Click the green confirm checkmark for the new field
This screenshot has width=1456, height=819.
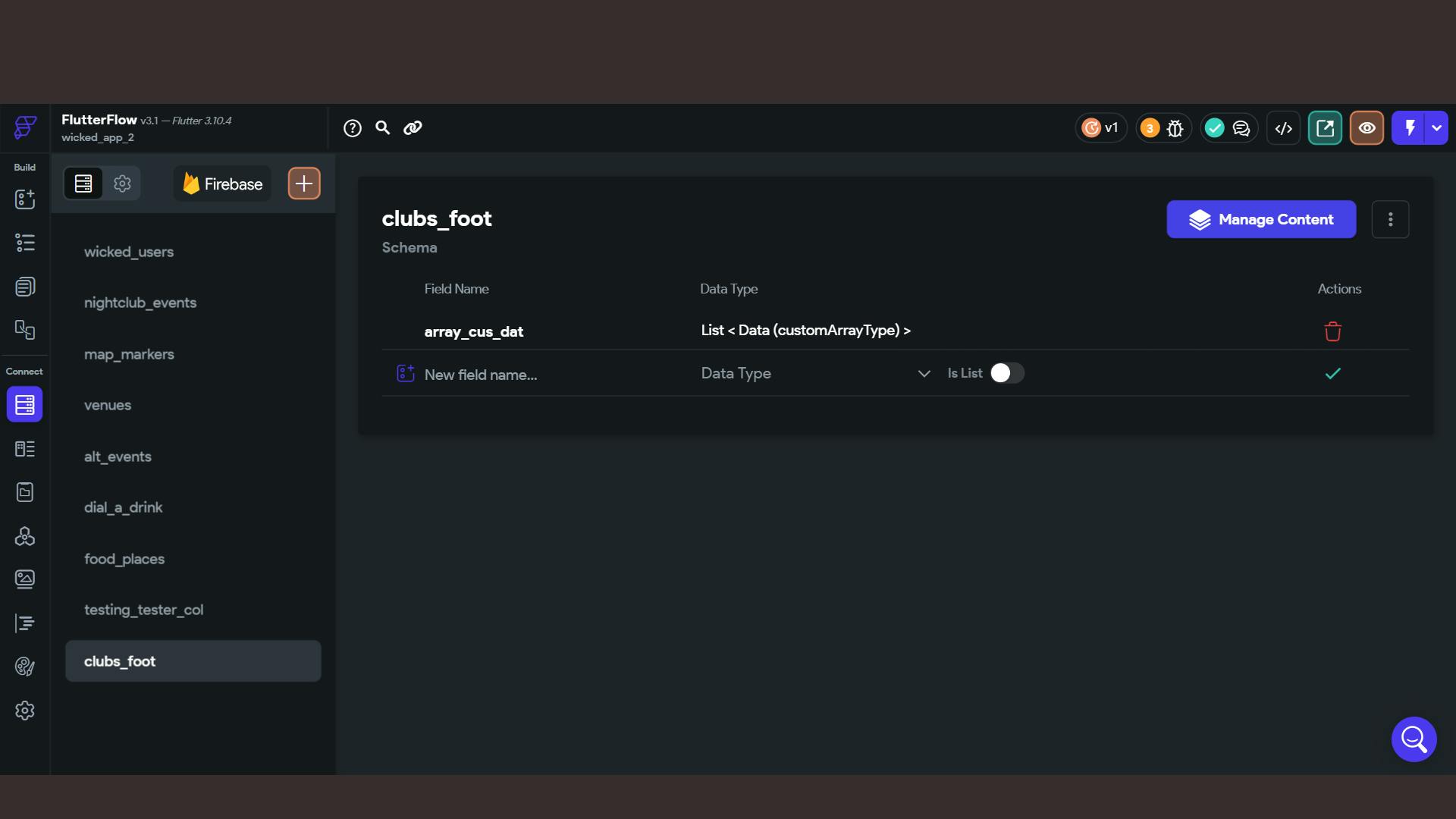pyautogui.click(x=1332, y=373)
